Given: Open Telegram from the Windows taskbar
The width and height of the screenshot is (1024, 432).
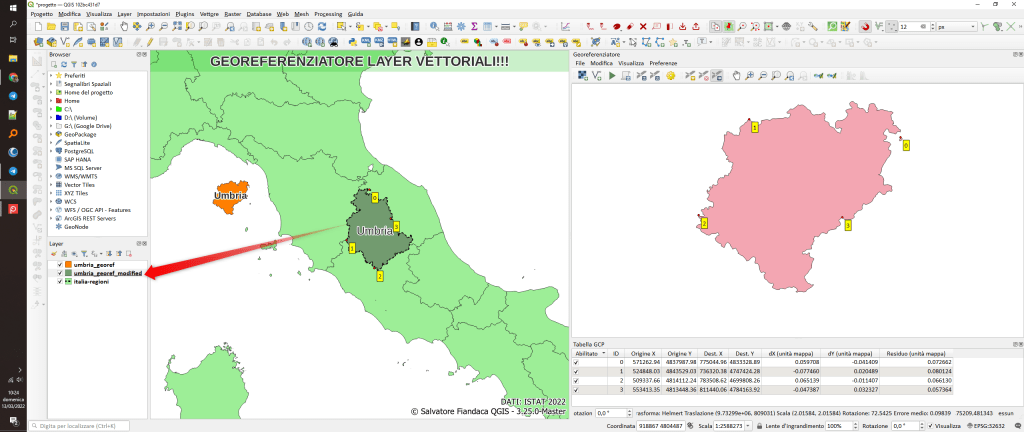Looking at the screenshot, I should (13, 95).
